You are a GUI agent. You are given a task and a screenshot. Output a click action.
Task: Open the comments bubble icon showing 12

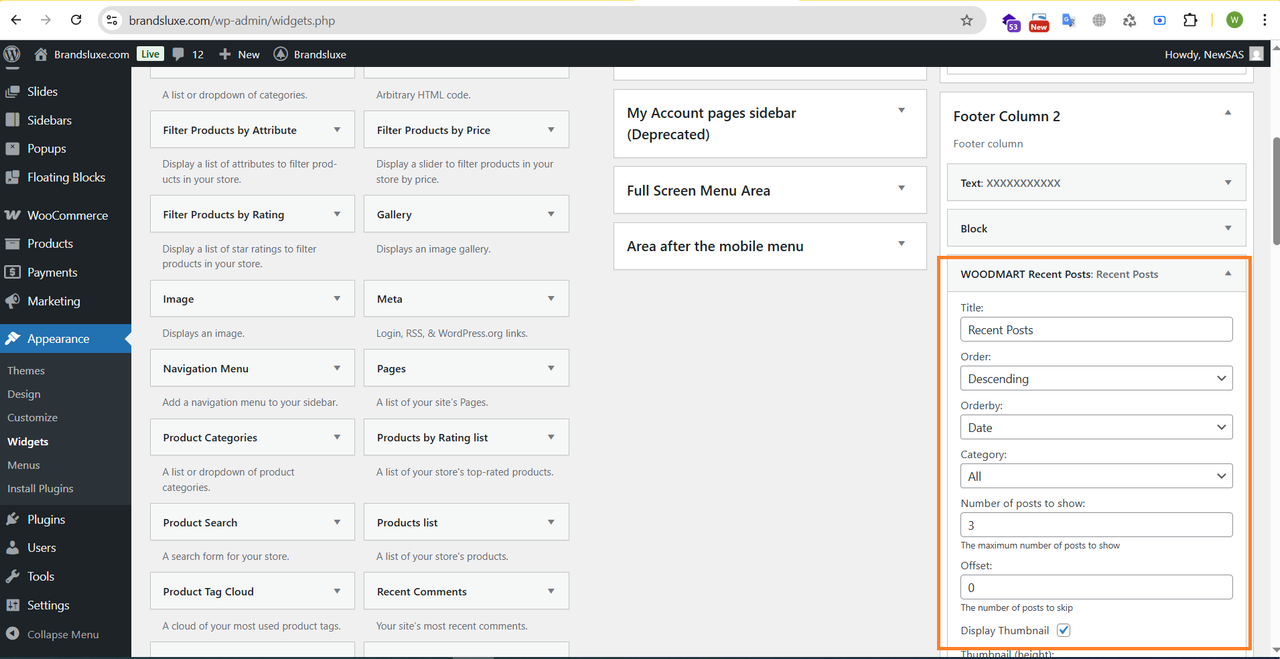pos(178,54)
